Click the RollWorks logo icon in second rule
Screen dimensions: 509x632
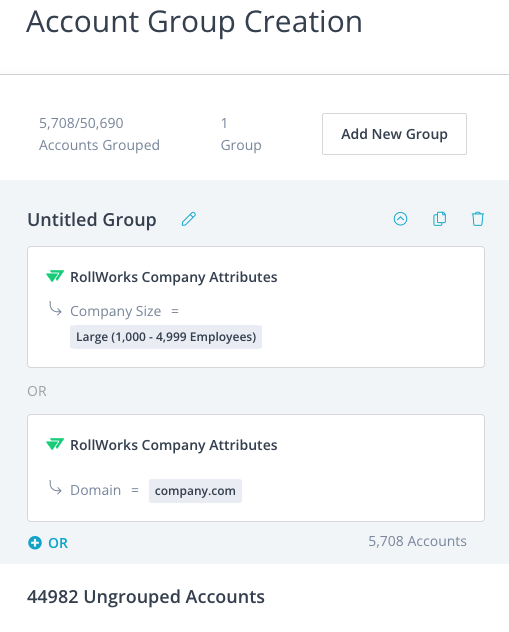[x=55, y=445]
